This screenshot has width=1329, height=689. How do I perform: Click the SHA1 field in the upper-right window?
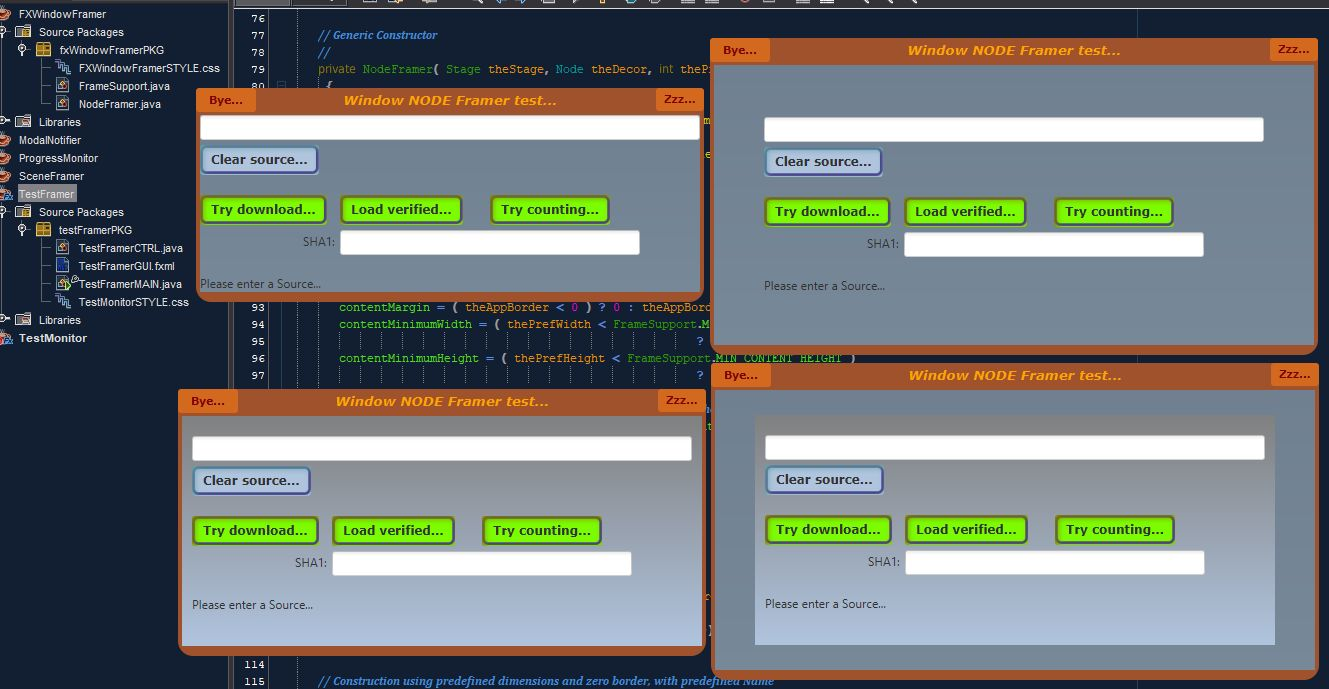pos(1054,245)
